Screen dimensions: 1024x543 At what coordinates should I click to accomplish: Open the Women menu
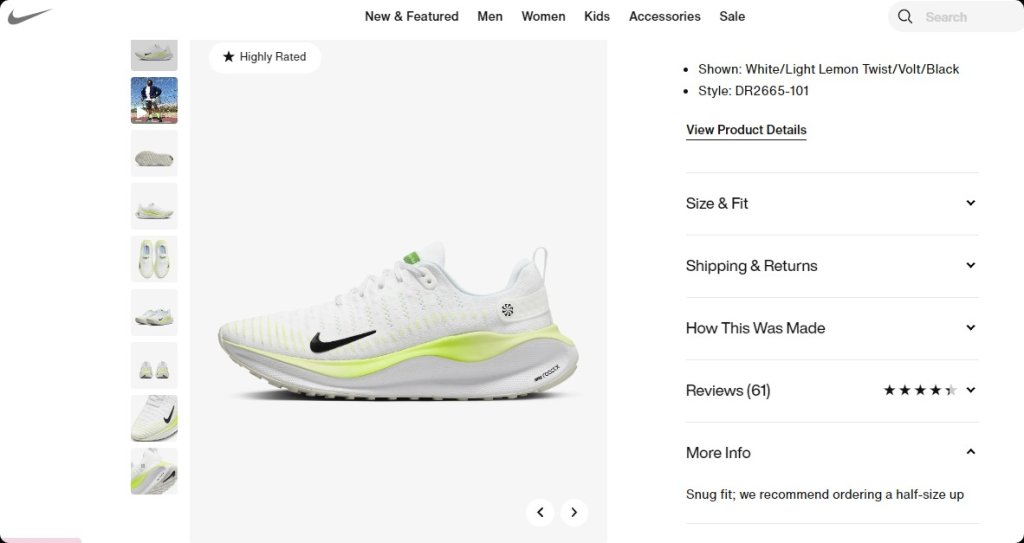543,16
